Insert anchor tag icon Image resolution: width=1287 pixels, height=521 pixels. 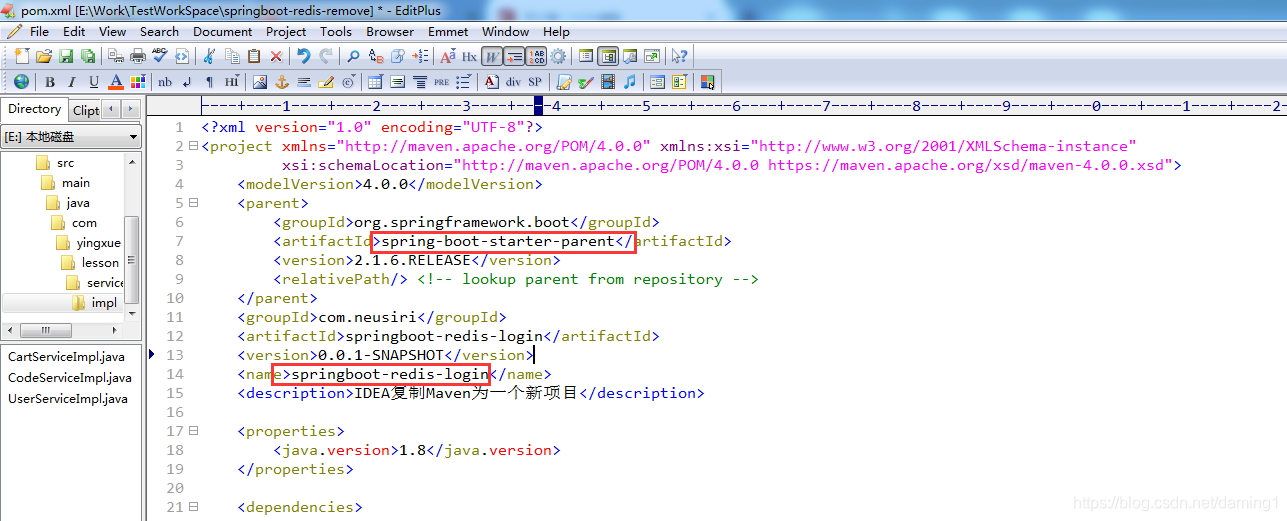282,82
